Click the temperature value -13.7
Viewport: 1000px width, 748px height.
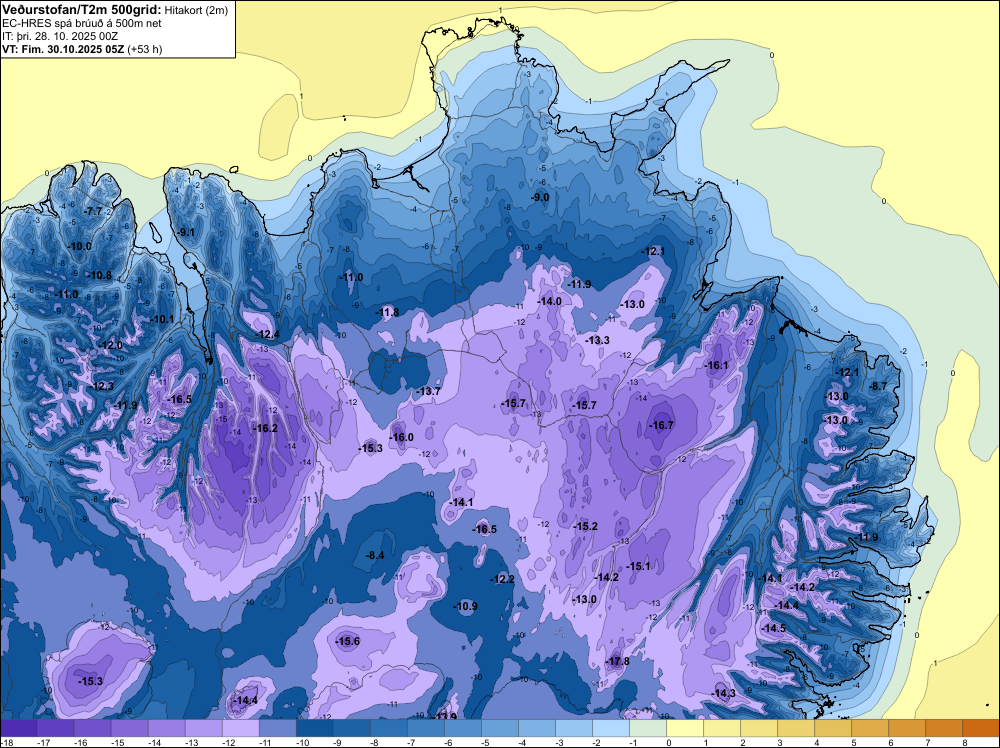coord(428,392)
